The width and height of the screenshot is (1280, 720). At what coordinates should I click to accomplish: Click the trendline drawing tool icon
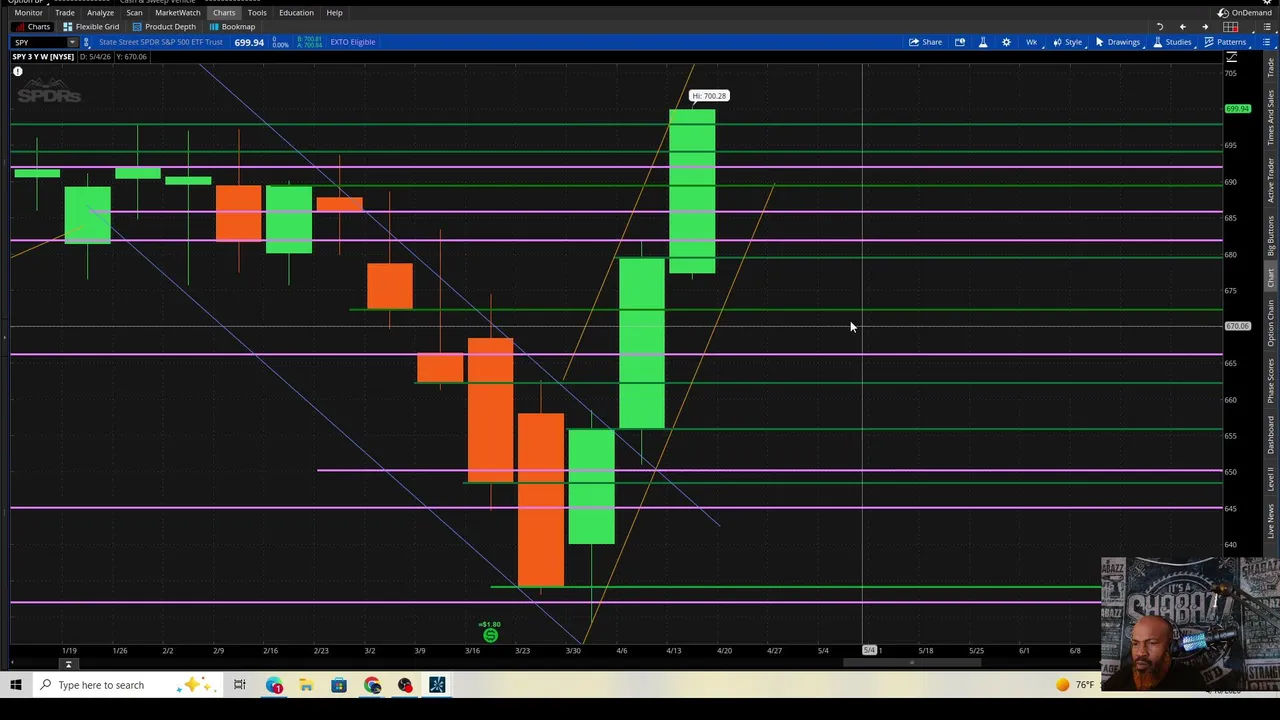1231,57
